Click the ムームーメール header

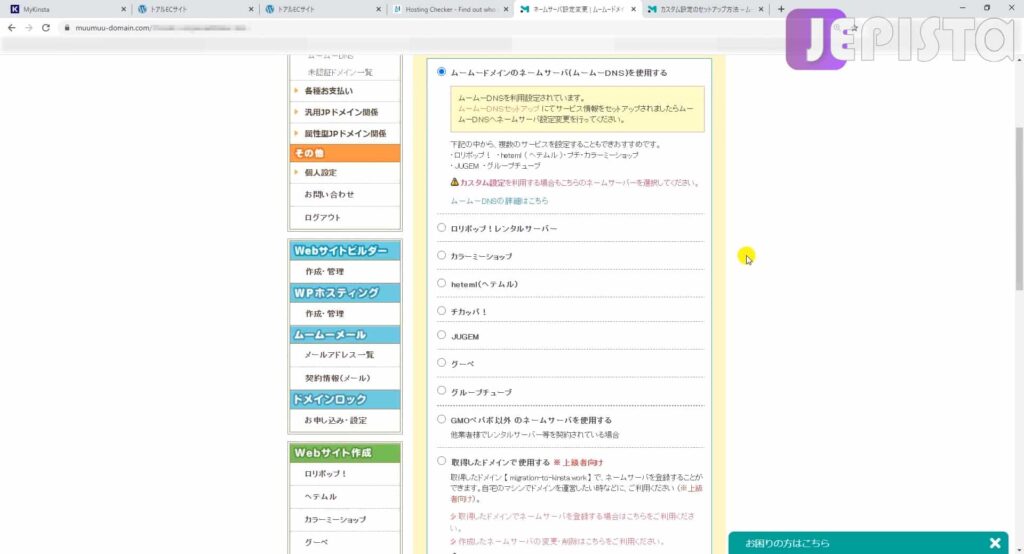coord(345,334)
